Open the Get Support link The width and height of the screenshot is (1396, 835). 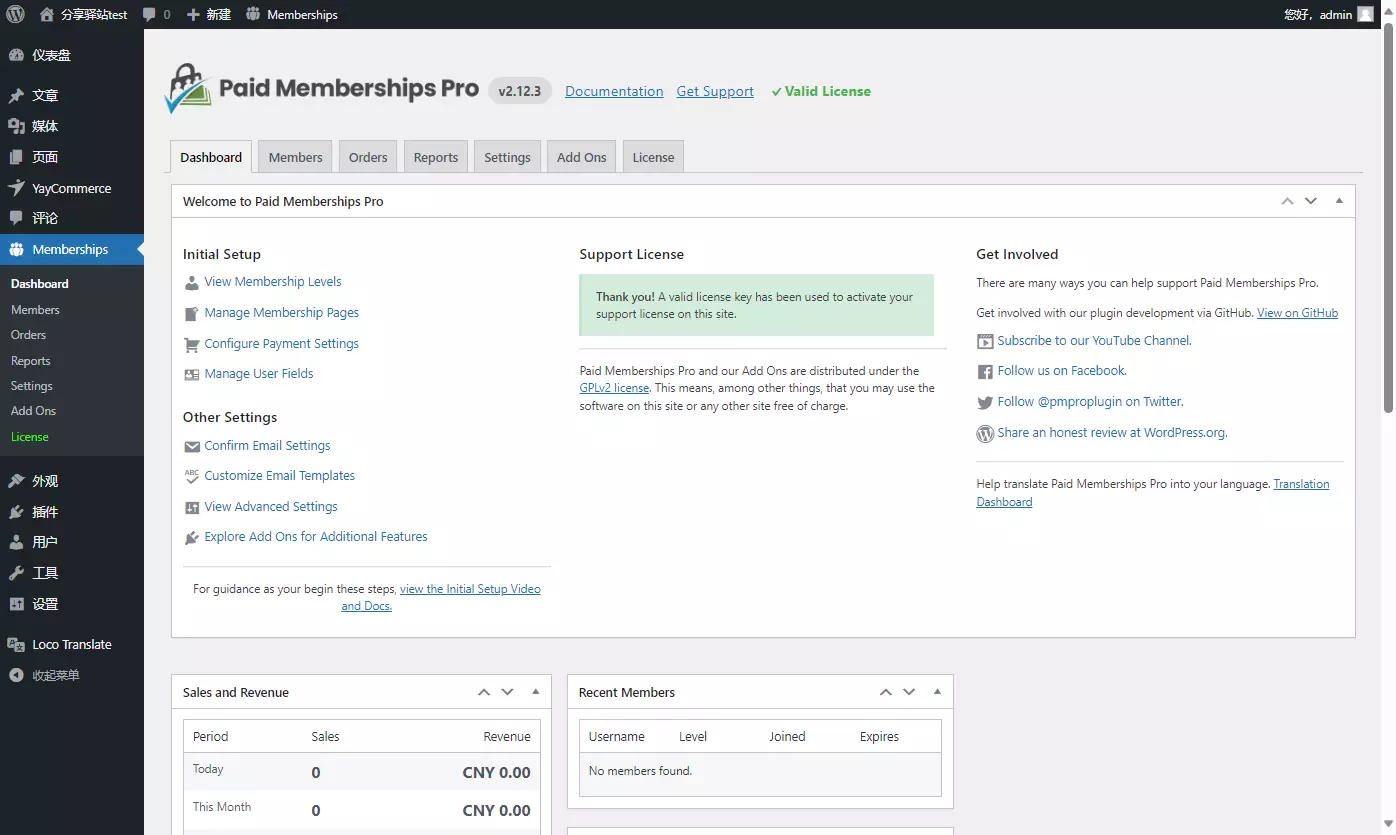(715, 91)
